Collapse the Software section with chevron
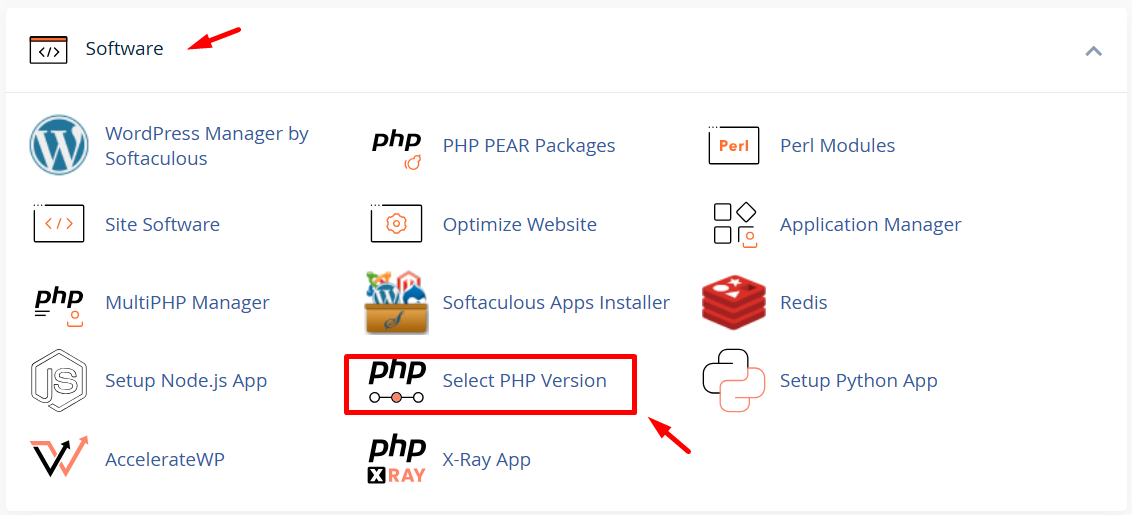 (1093, 50)
